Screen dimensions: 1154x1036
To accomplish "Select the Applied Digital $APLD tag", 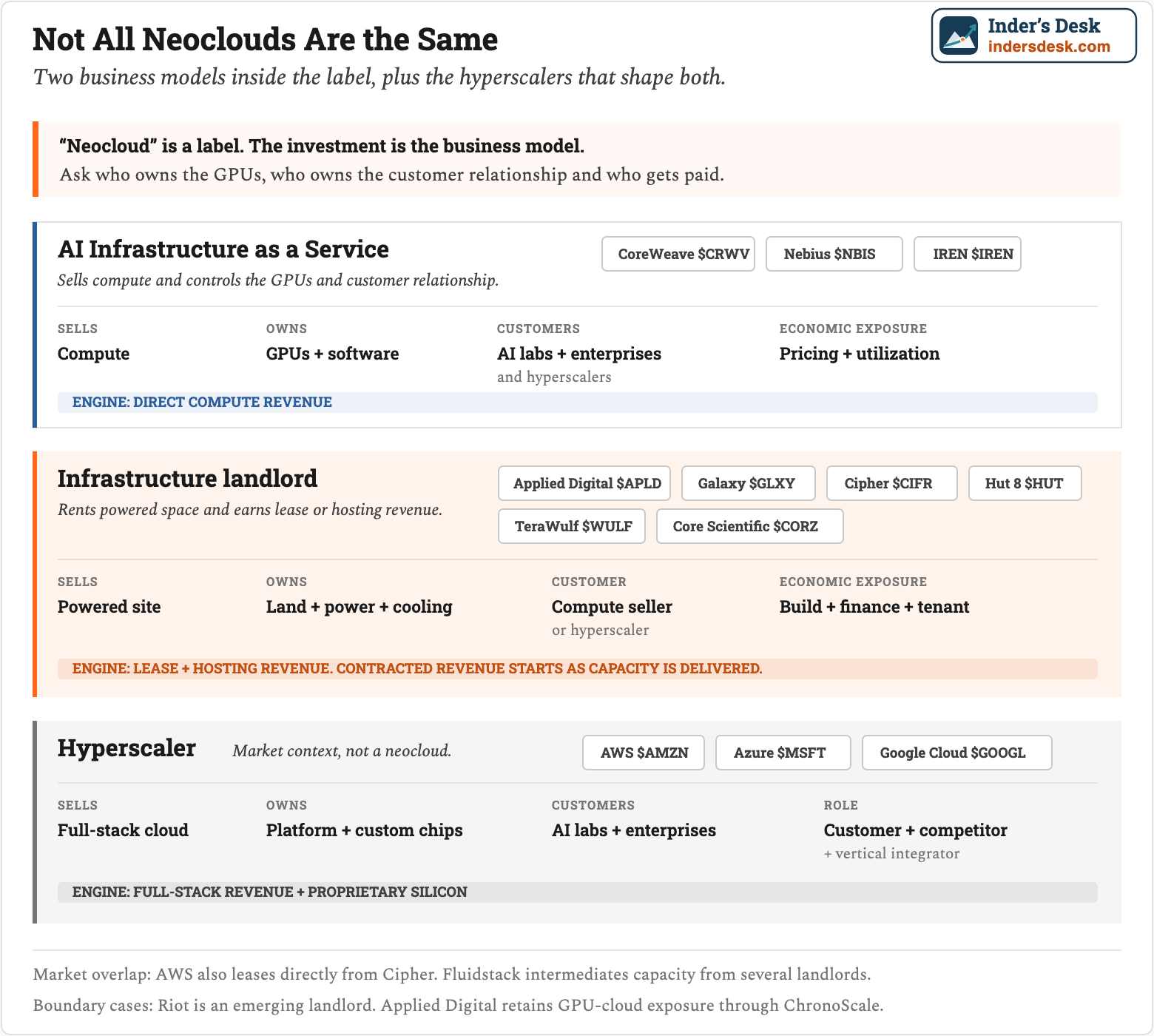I will coord(584,483).
